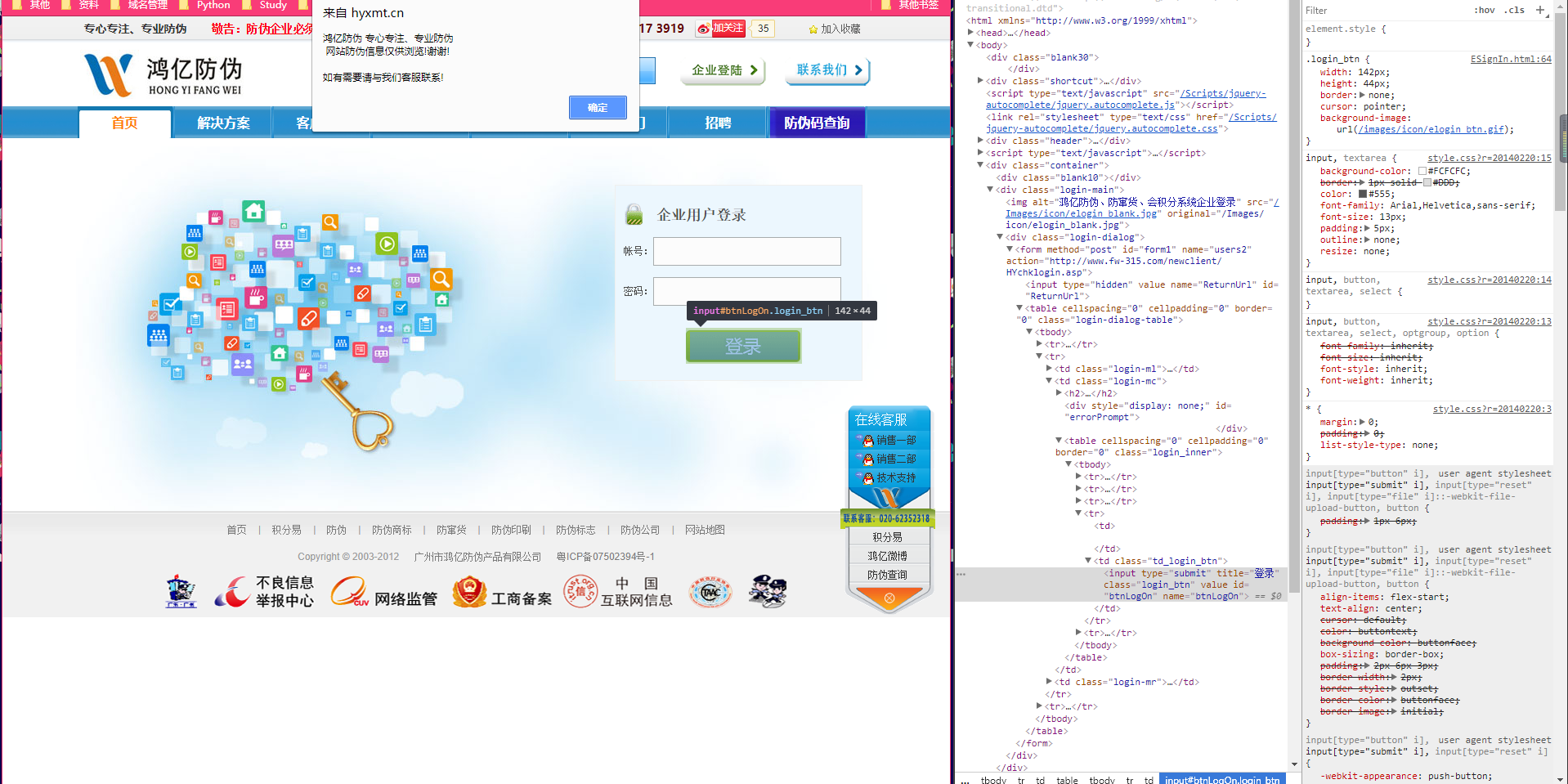
Task: Expand the div class shortcut node
Action: (x=980, y=81)
